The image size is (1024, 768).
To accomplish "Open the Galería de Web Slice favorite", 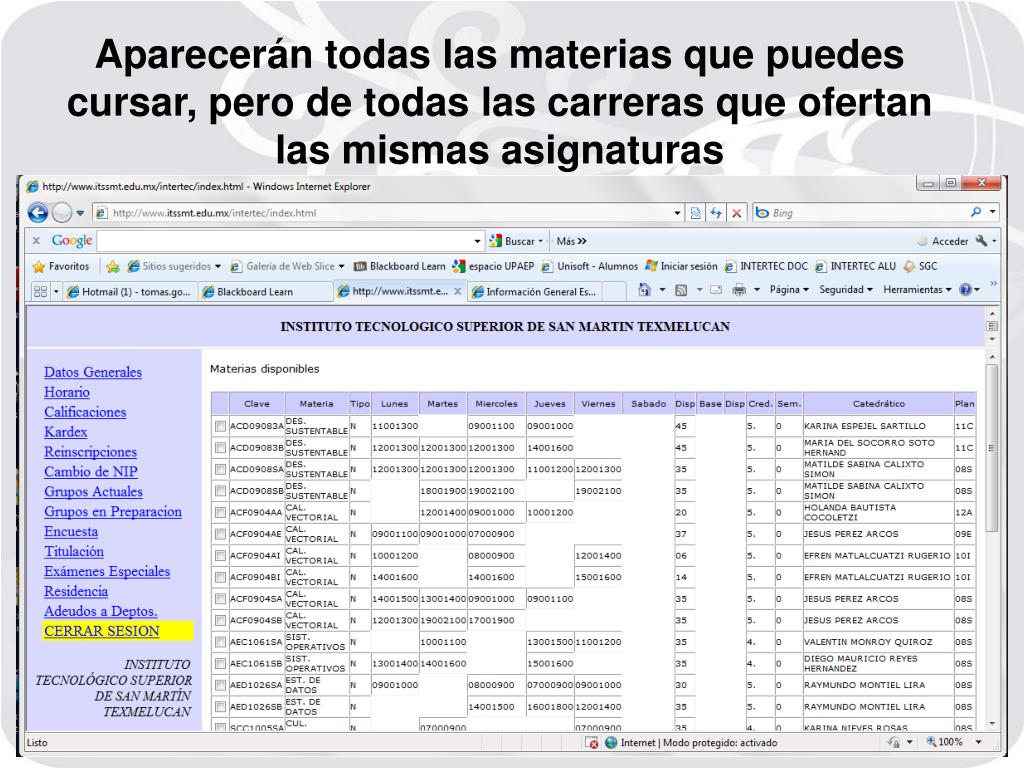I will point(286,266).
